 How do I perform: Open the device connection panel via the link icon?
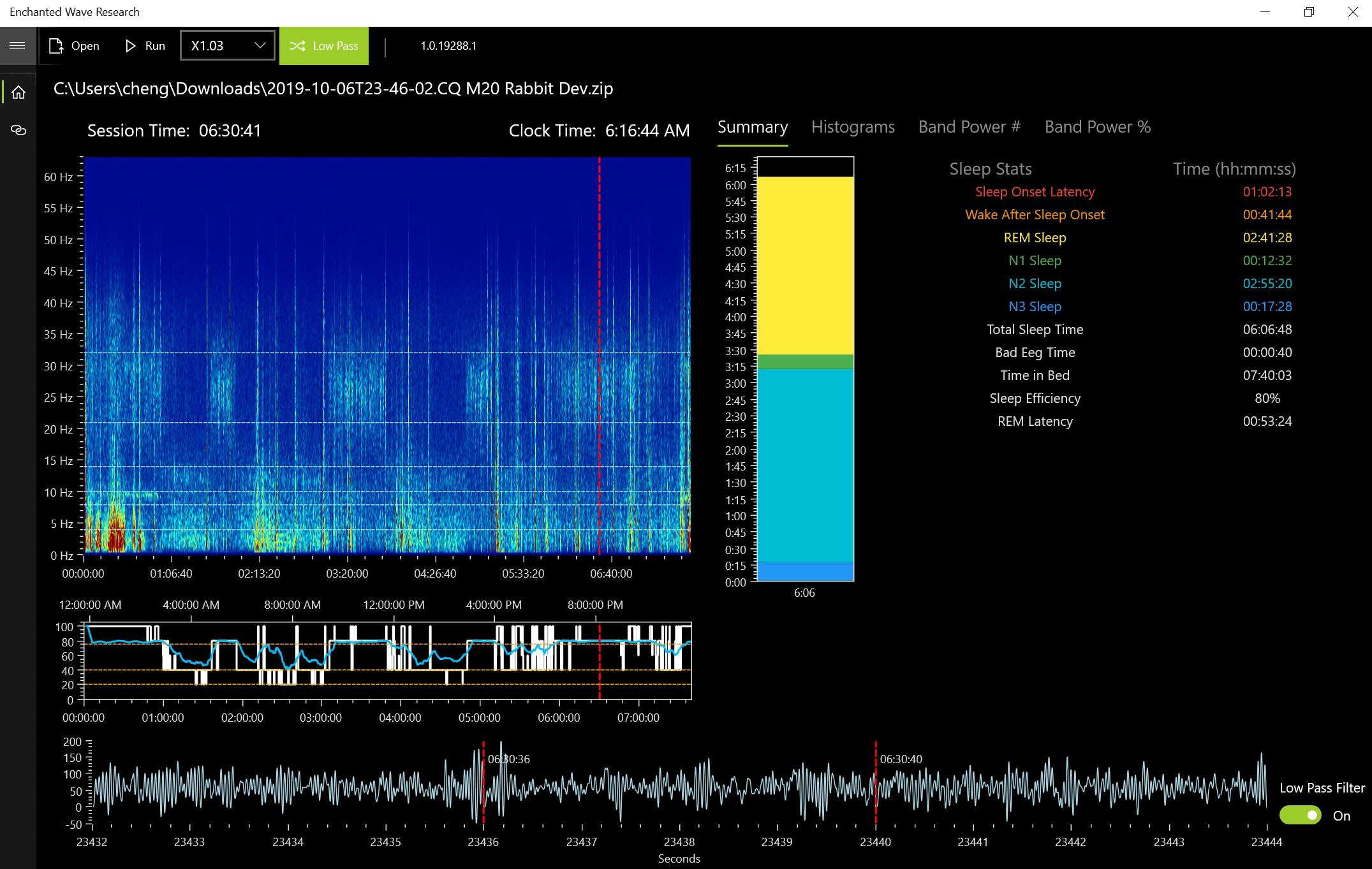[18, 130]
